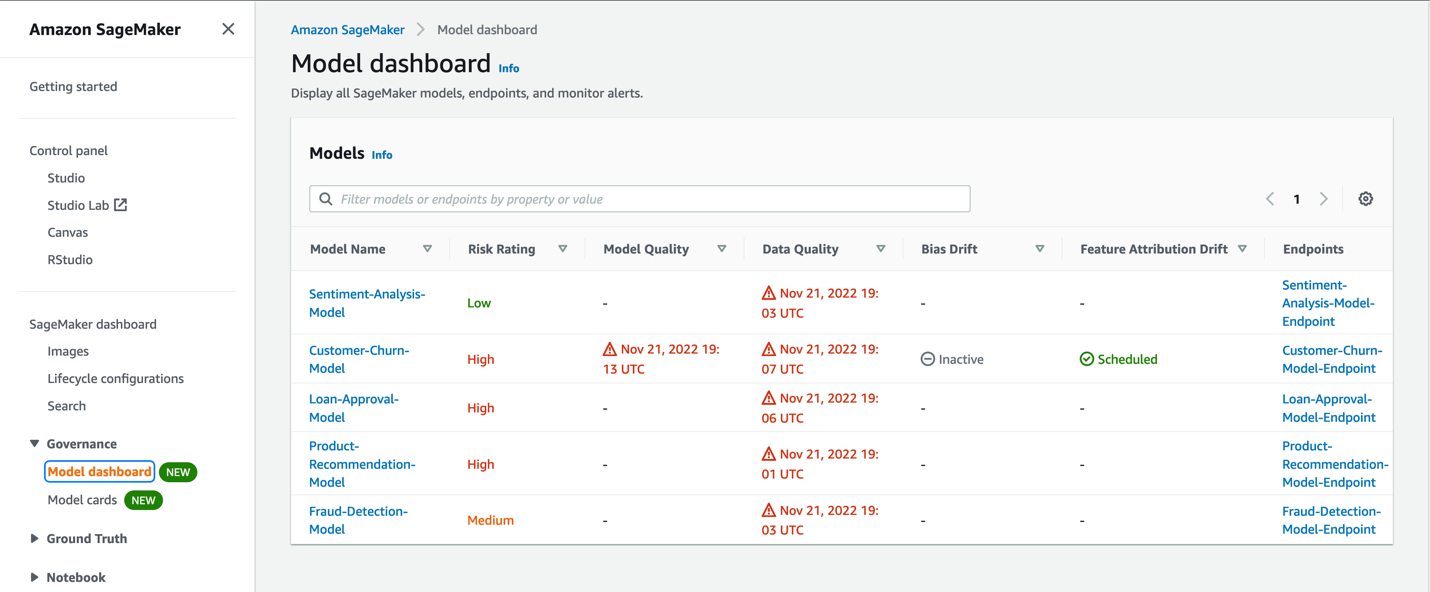This screenshot has height=592, width=1430.
Task: Click Sentiment-Analysis-Model data quality warning icon
Action: click(x=769, y=293)
